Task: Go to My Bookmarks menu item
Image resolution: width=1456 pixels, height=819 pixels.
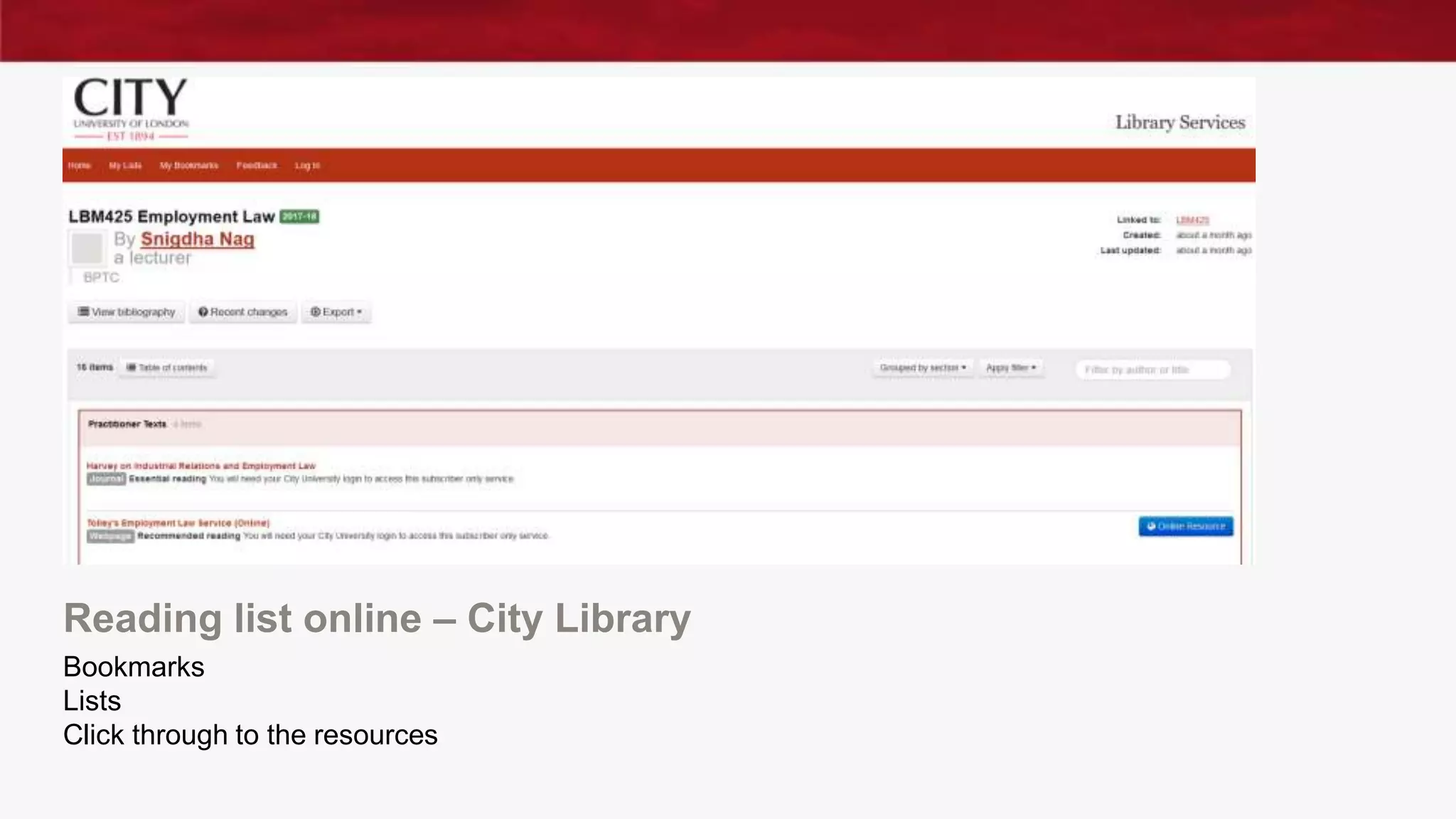Action: (x=189, y=166)
